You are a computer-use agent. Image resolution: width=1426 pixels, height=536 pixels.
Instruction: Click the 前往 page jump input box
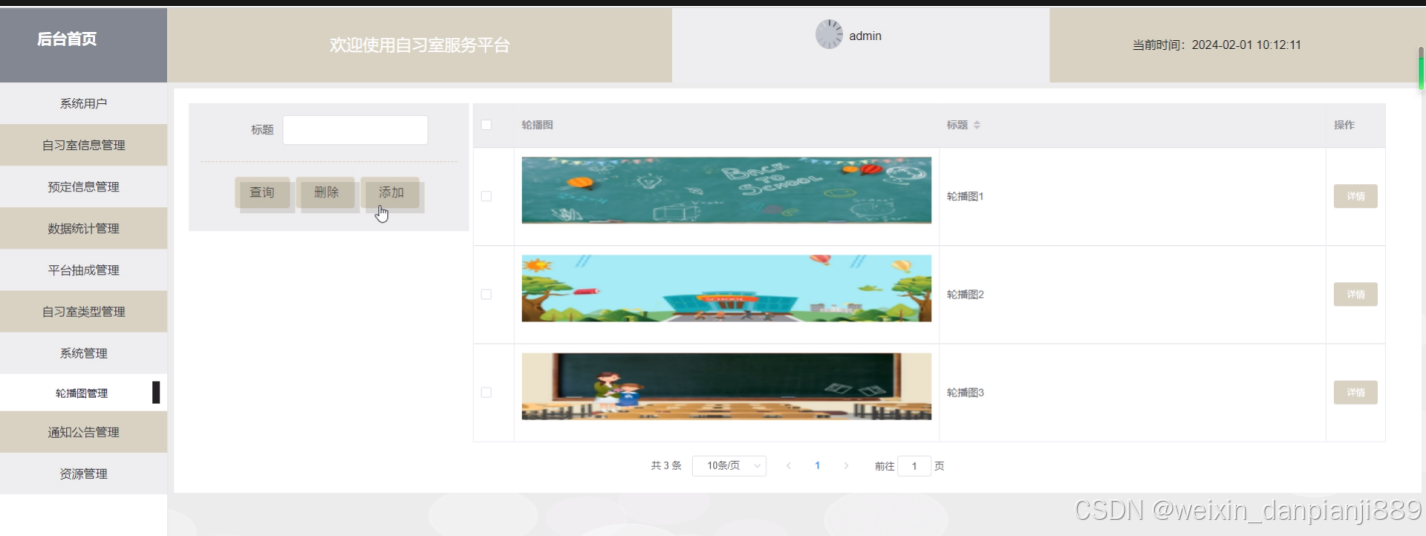pyautogui.click(x=914, y=466)
